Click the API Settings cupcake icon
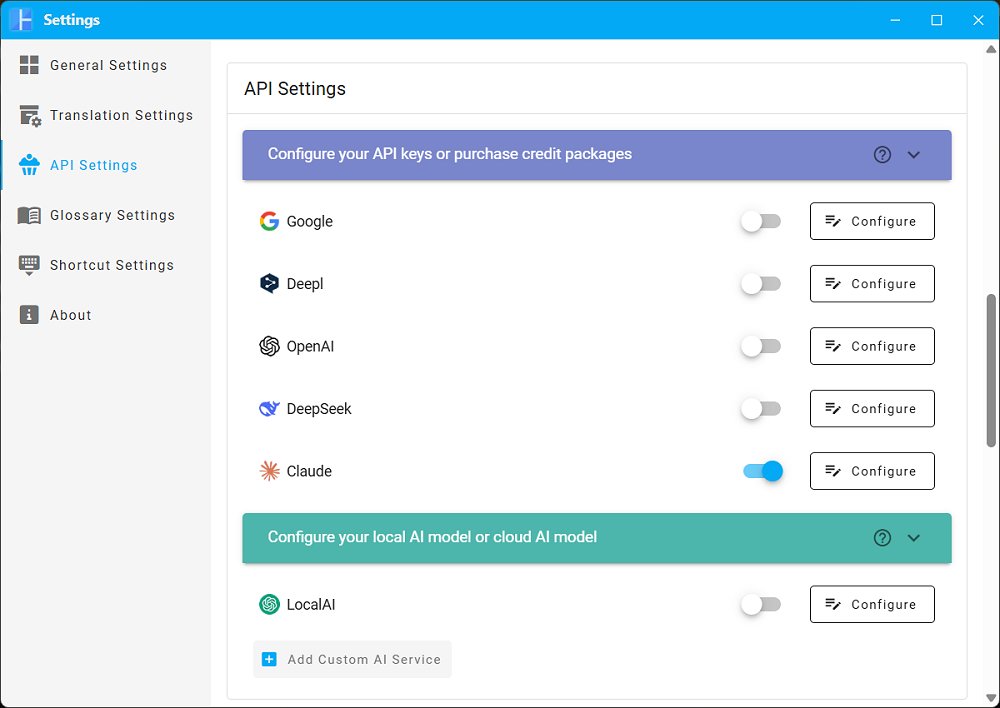Image resolution: width=1000 pixels, height=708 pixels. pos(29,165)
